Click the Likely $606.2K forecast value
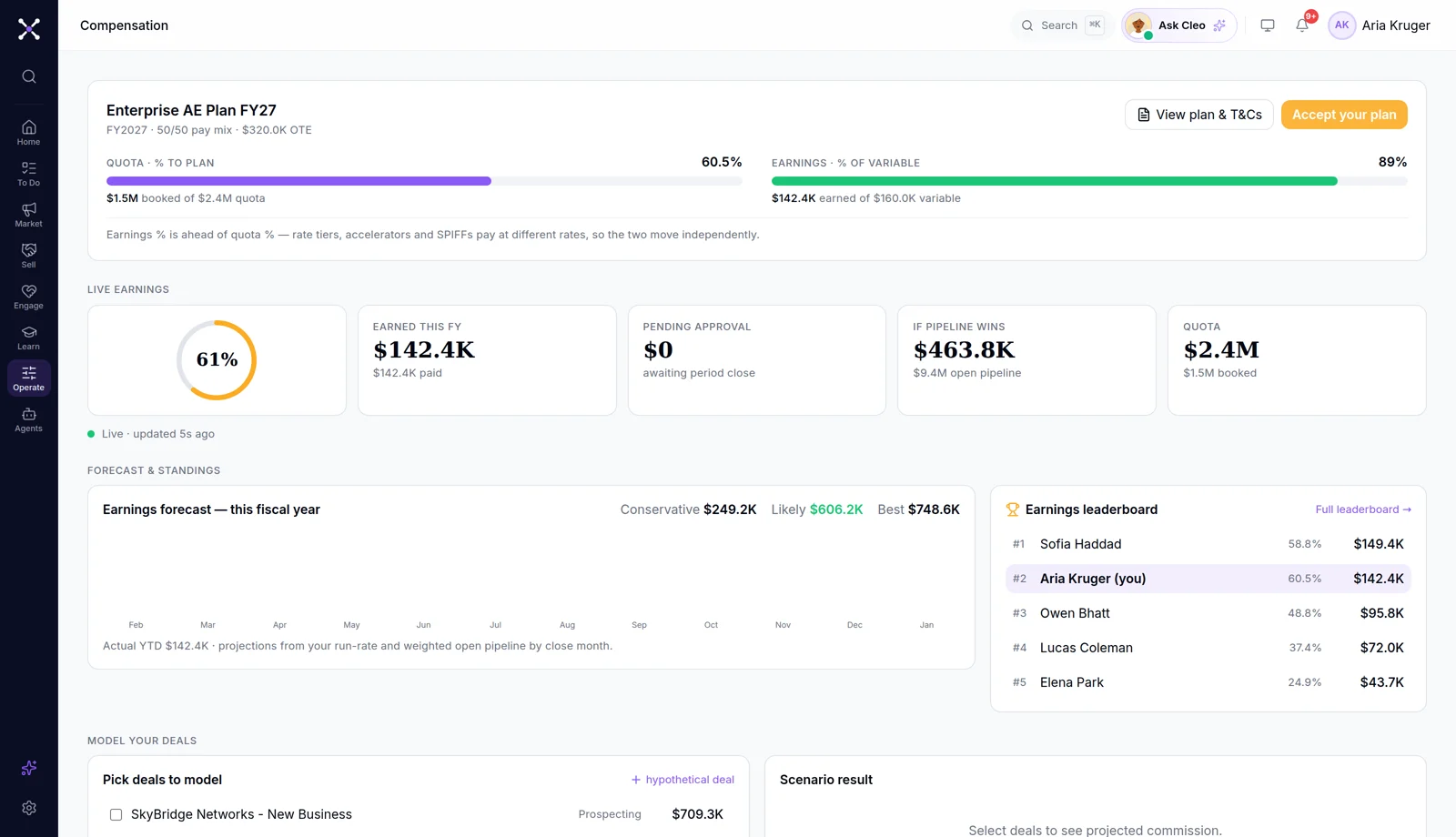 [817, 509]
